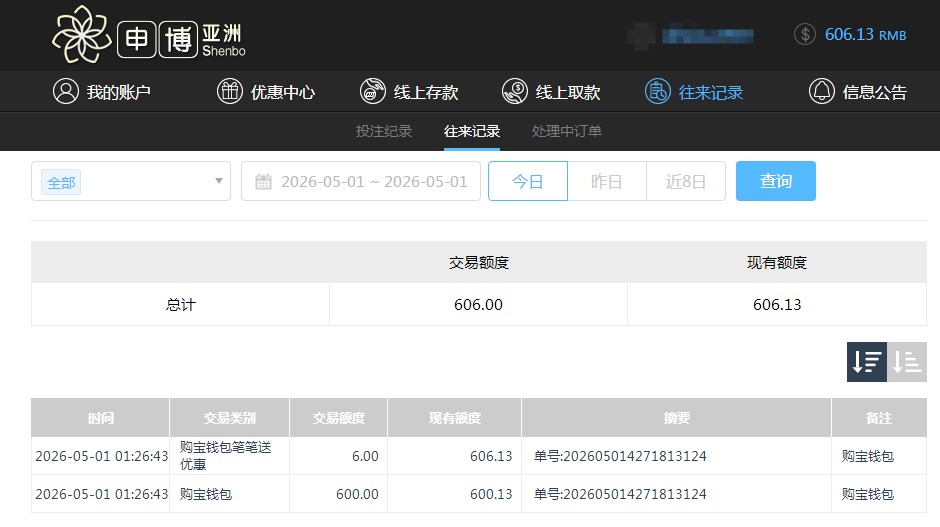Go to 优惠中心 menu
This screenshot has width=940, height=527.
282,92
